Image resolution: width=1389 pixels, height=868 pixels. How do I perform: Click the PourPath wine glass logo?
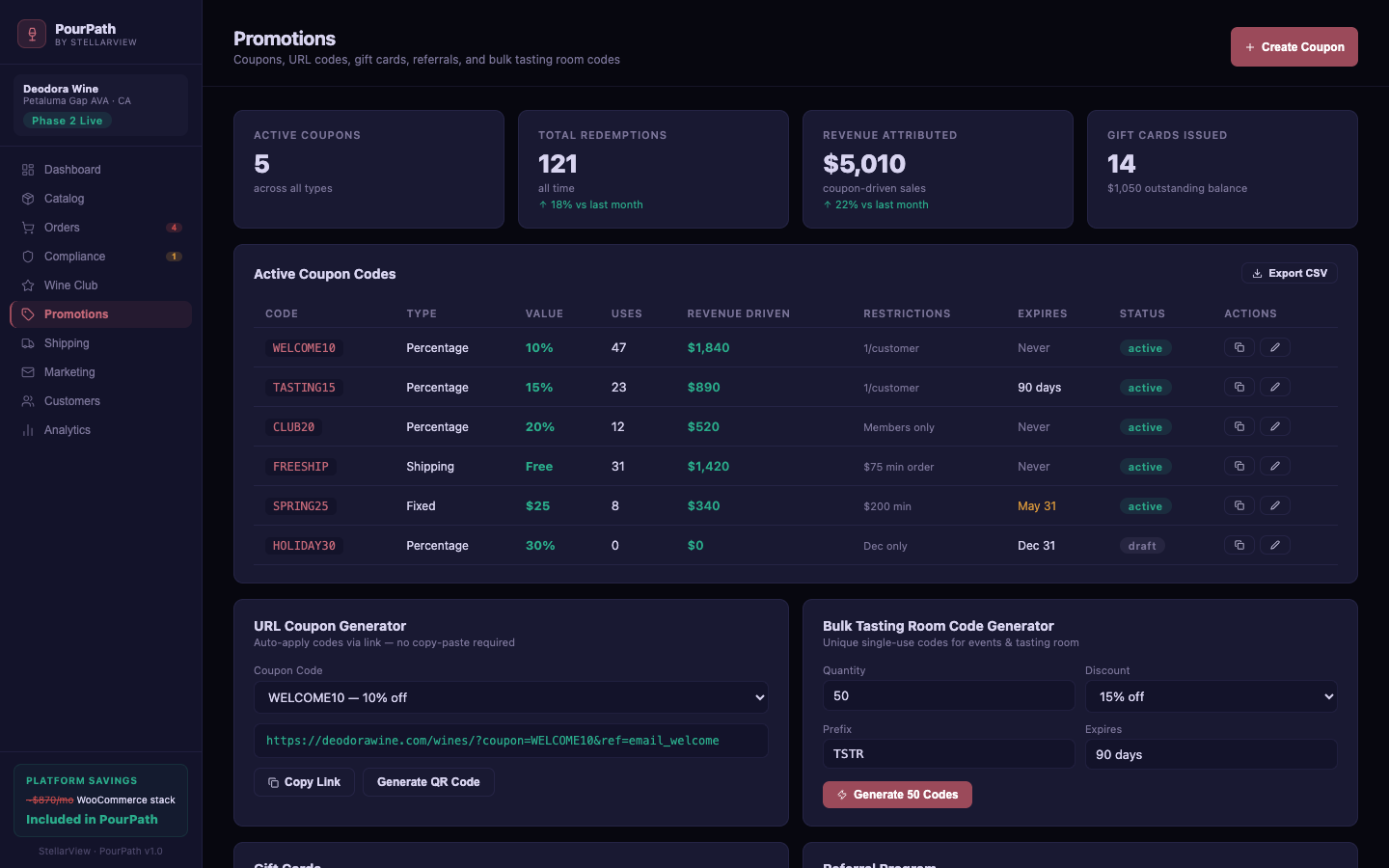click(32, 34)
